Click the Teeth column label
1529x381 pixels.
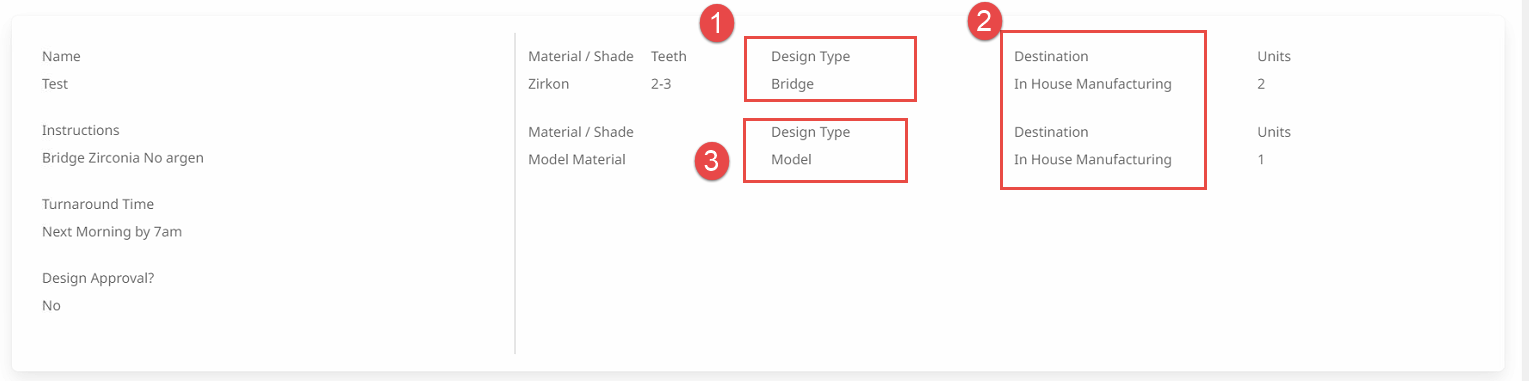[x=669, y=56]
